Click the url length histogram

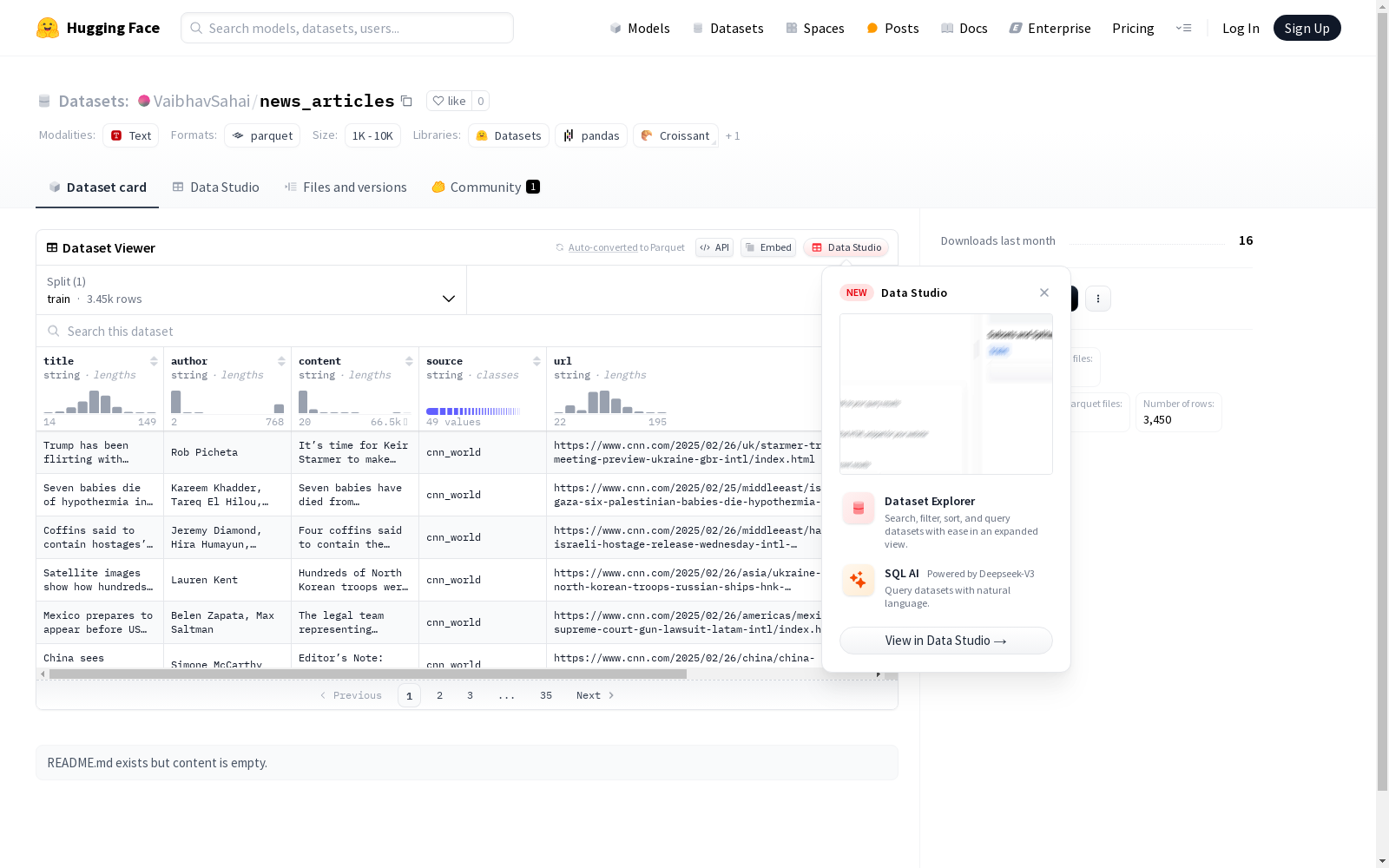(610, 402)
